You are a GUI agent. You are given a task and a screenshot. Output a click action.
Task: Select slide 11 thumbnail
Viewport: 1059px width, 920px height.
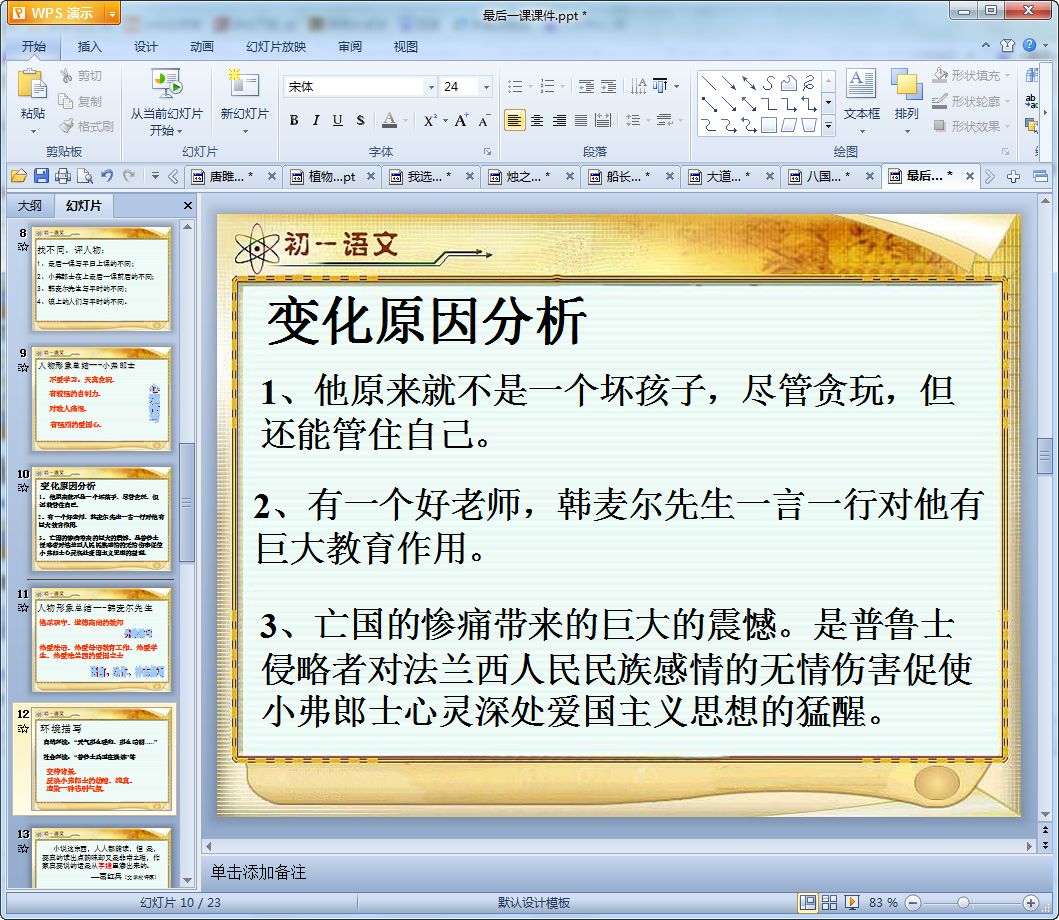click(101, 640)
